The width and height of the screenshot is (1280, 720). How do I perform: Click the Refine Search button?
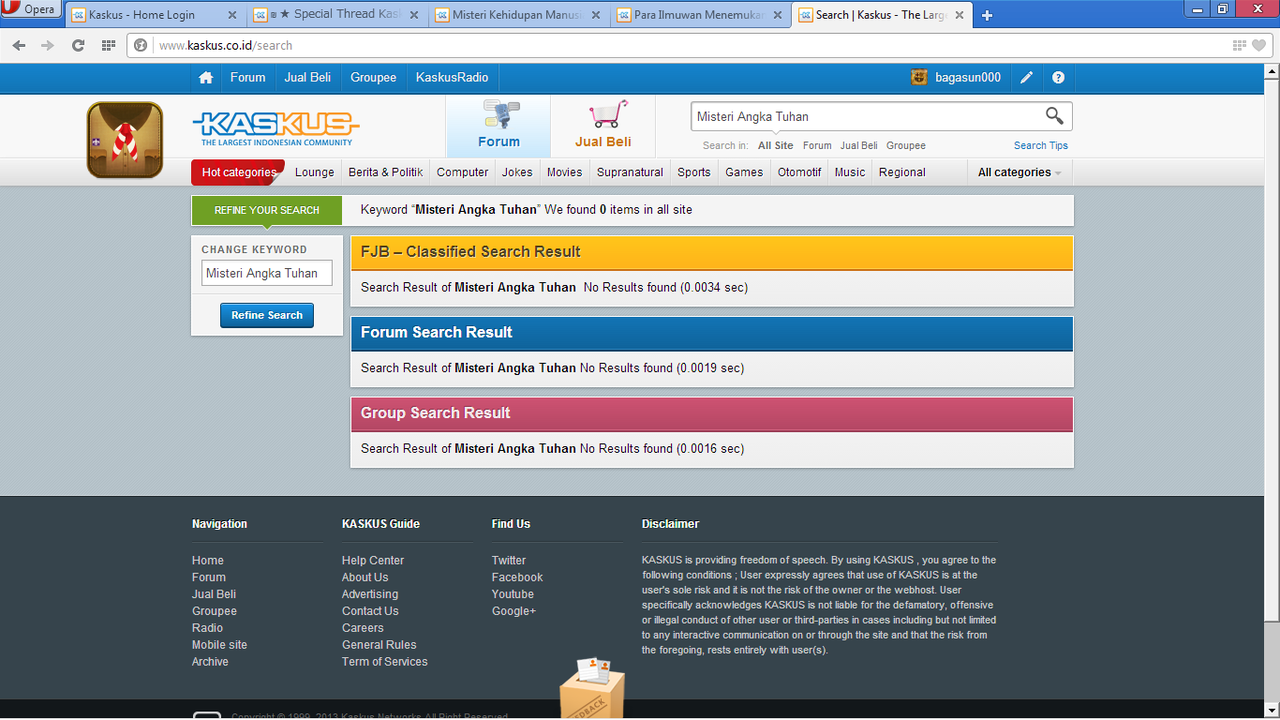click(267, 315)
